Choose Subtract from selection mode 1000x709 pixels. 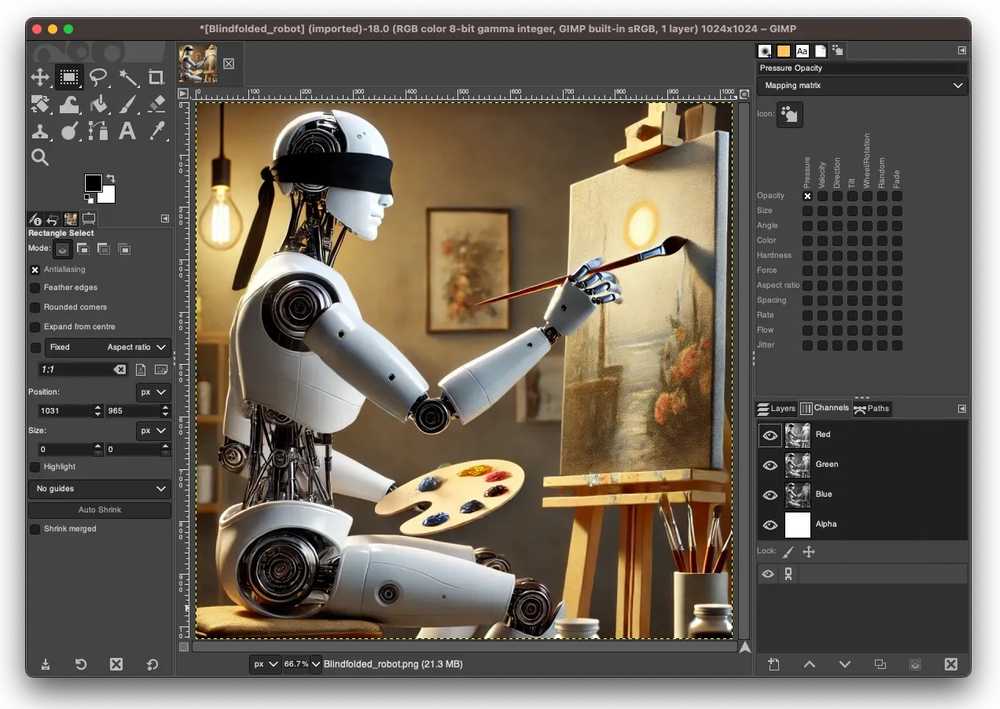click(104, 249)
